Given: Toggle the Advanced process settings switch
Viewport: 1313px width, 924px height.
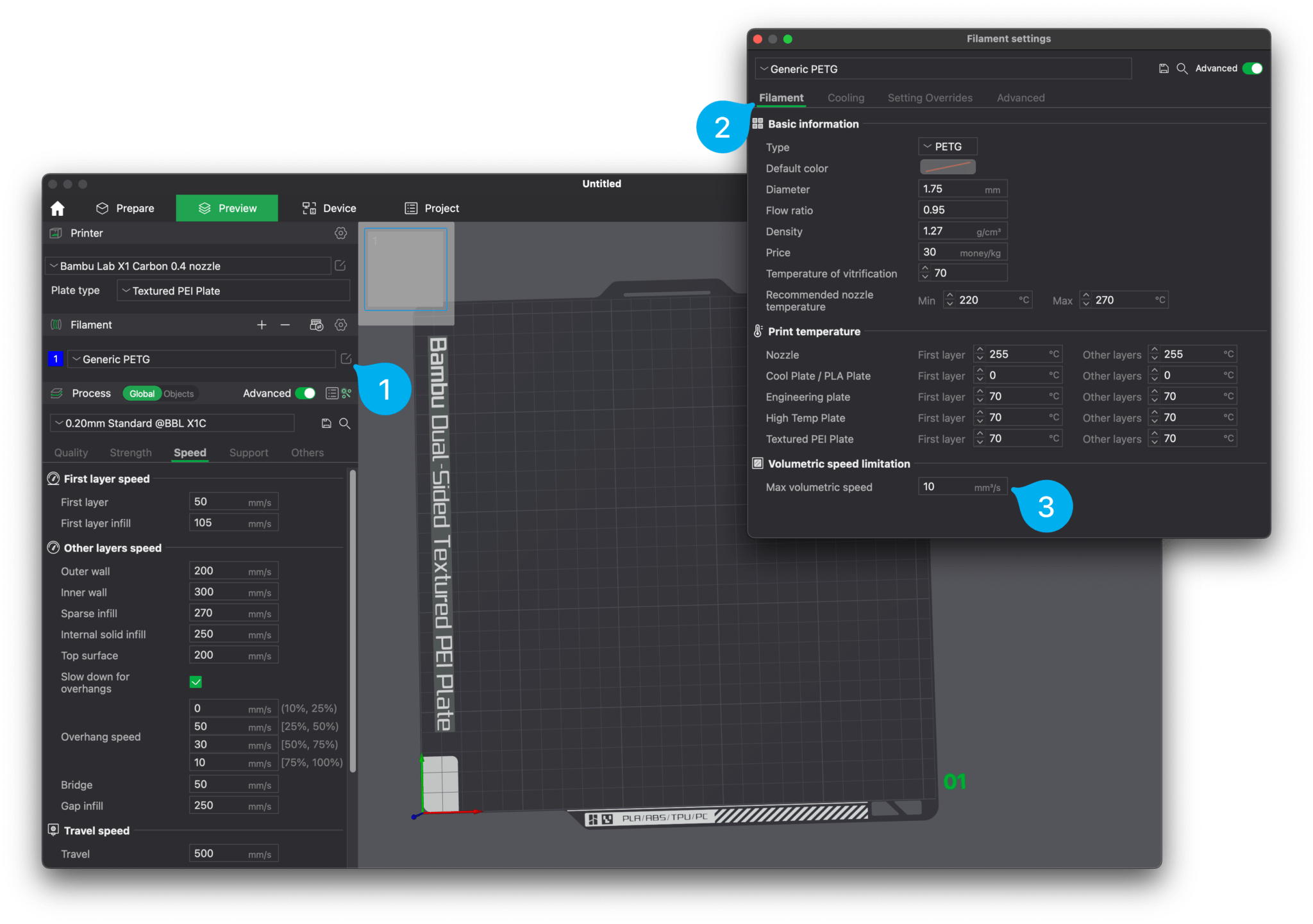Looking at the screenshot, I should pos(306,393).
